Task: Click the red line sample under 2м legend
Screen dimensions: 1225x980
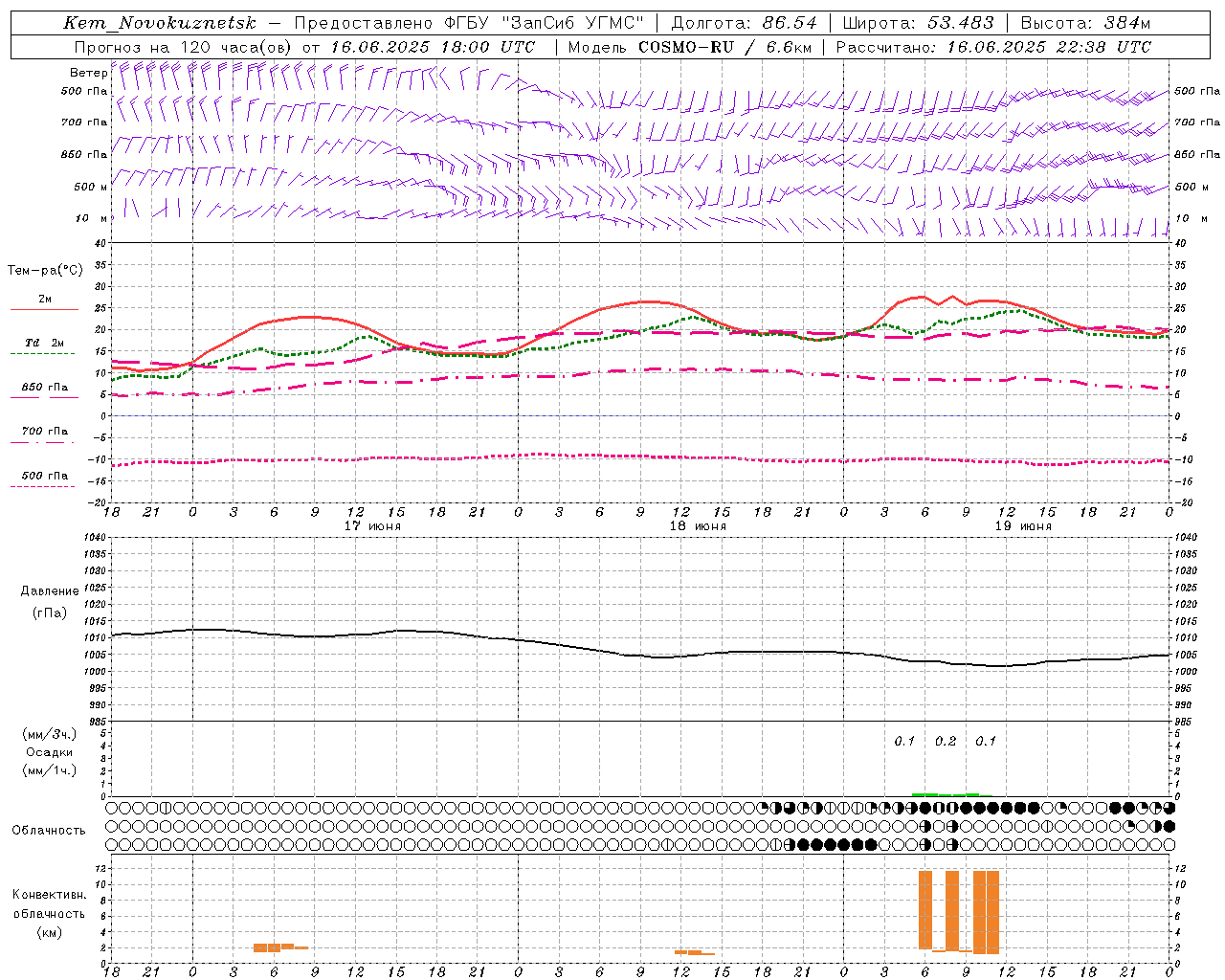Action: pyautogui.click(x=44, y=309)
